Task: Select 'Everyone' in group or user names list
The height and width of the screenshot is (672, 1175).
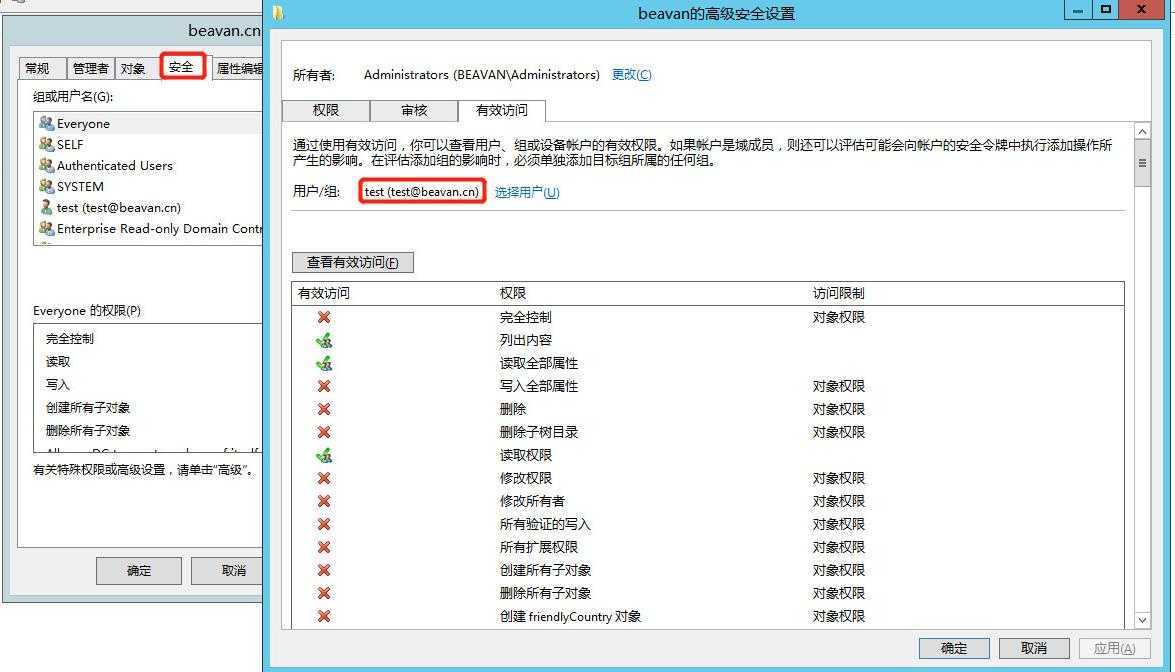Action: pos(148,123)
